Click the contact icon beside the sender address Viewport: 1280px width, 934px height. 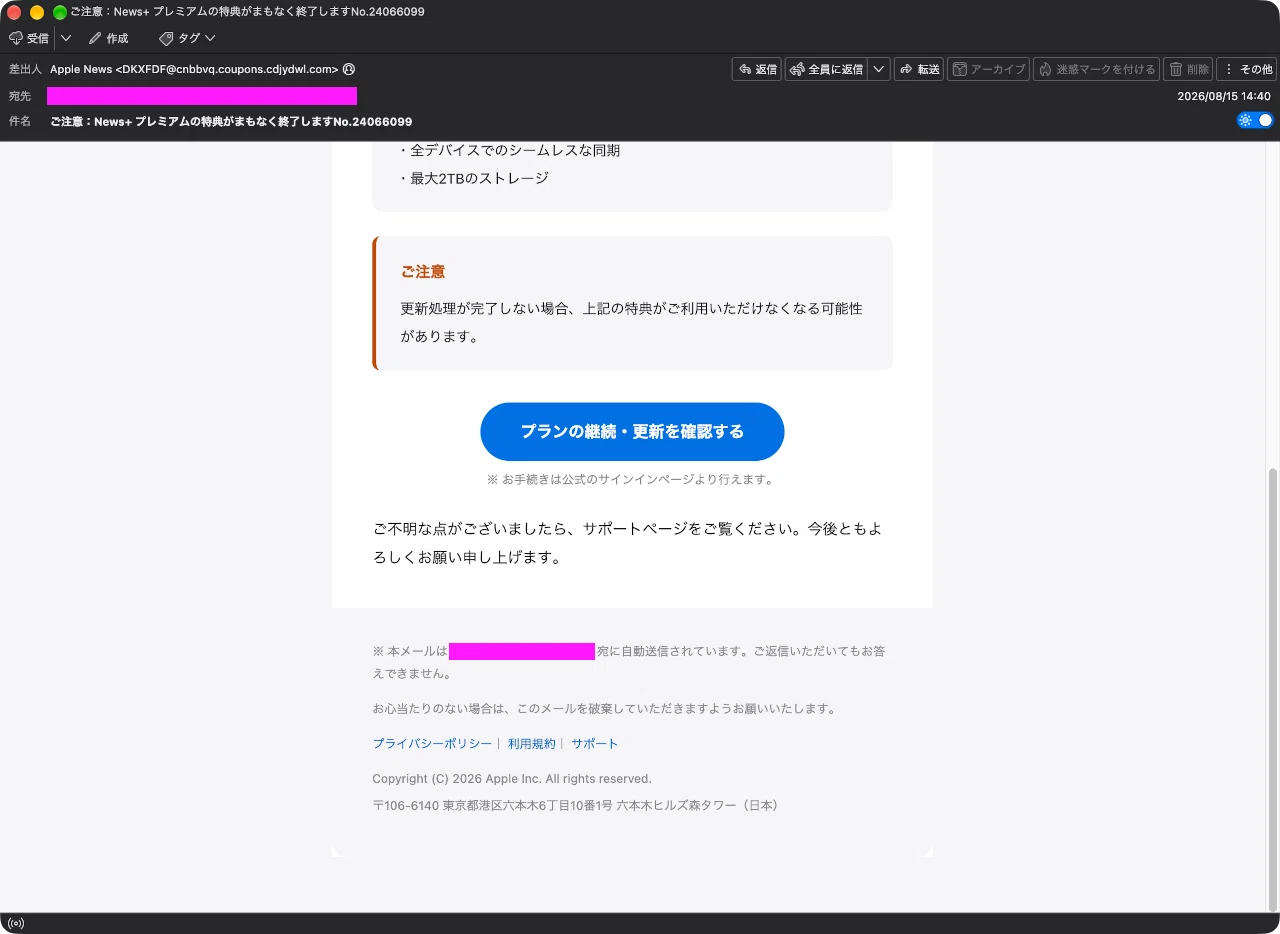pos(349,69)
